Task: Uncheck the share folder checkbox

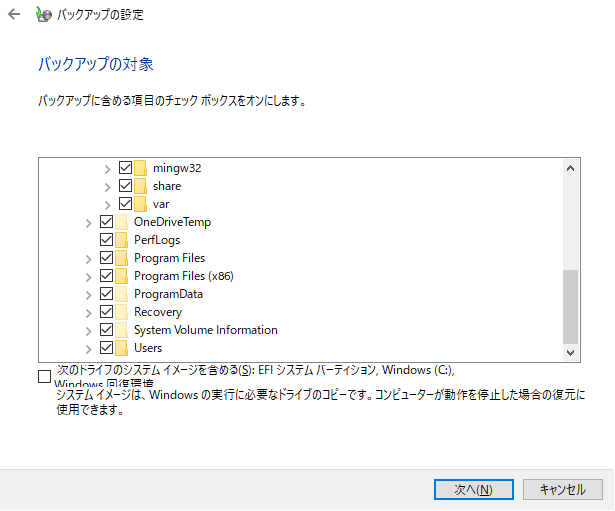Action: 126,185
